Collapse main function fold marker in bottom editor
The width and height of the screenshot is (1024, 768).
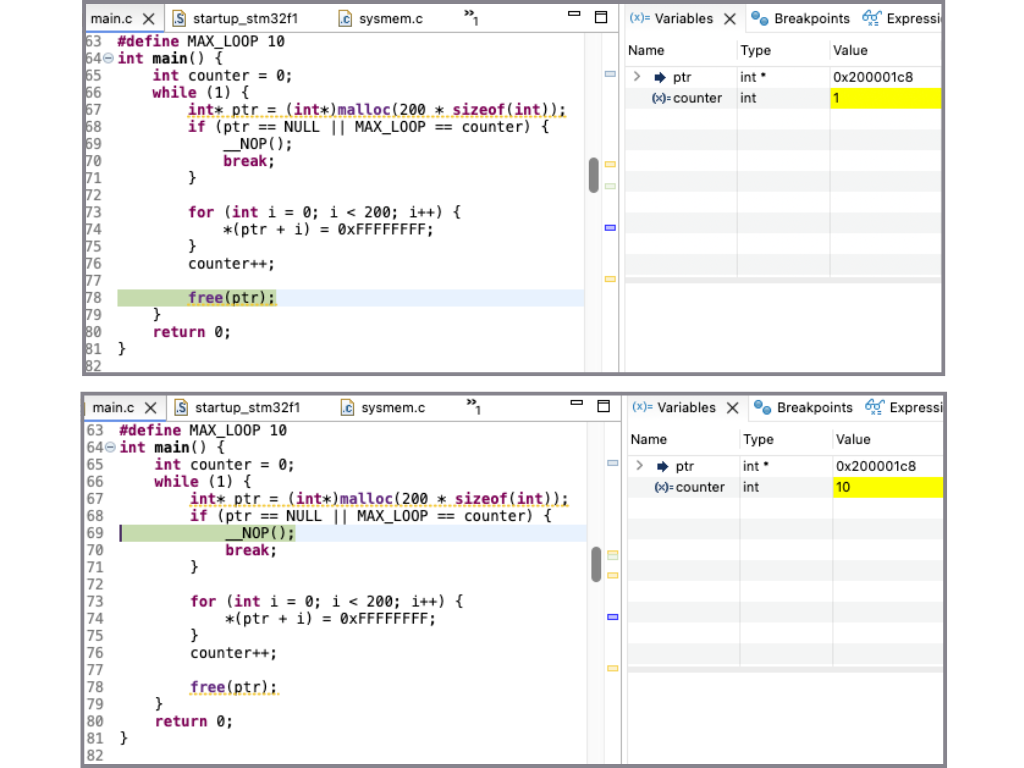tap(110, 447)
